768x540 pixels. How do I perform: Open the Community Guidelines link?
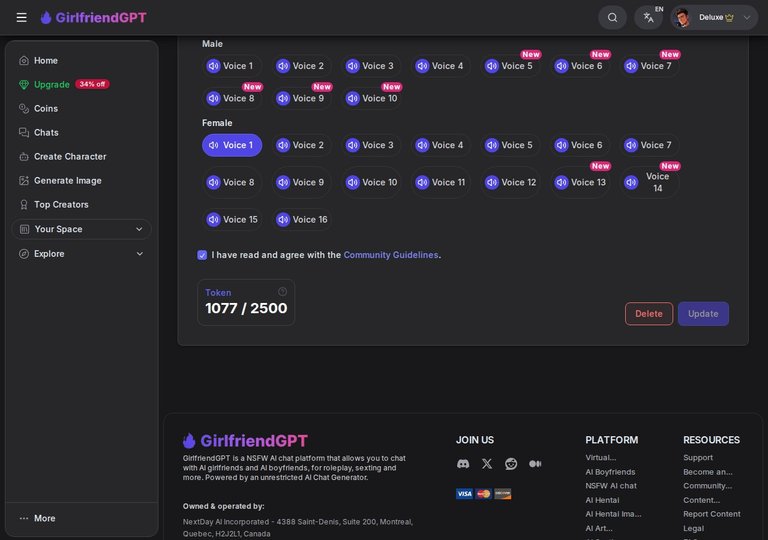point(390,255)
